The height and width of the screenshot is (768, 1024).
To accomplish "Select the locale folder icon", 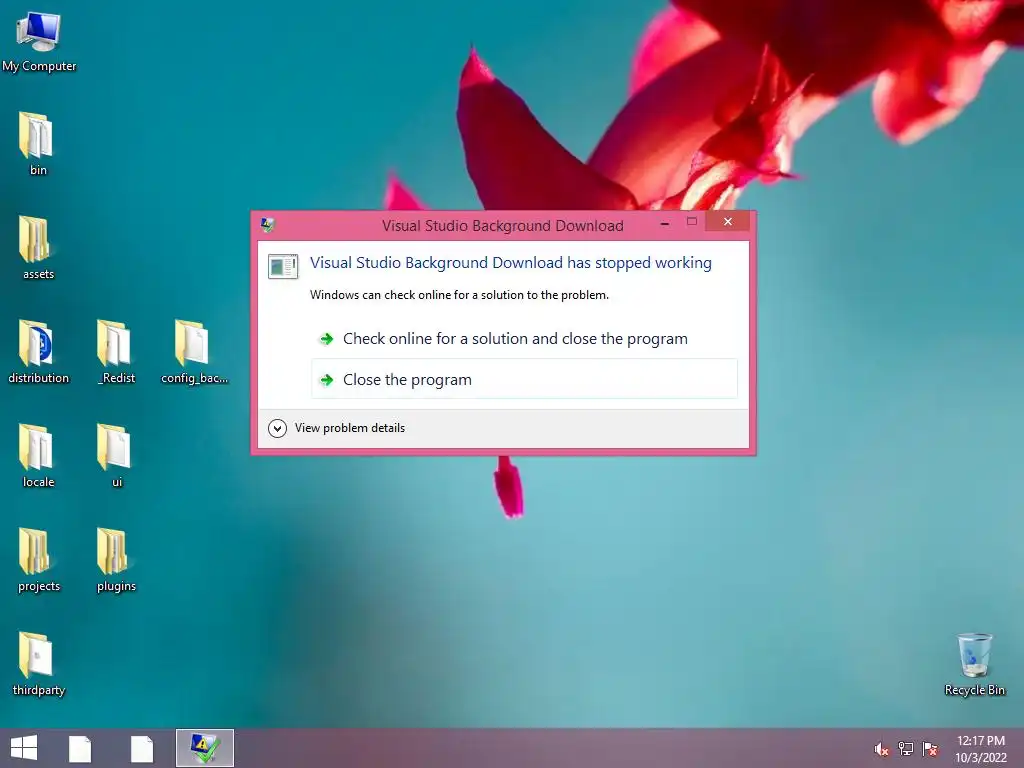I will click(37, 456).
